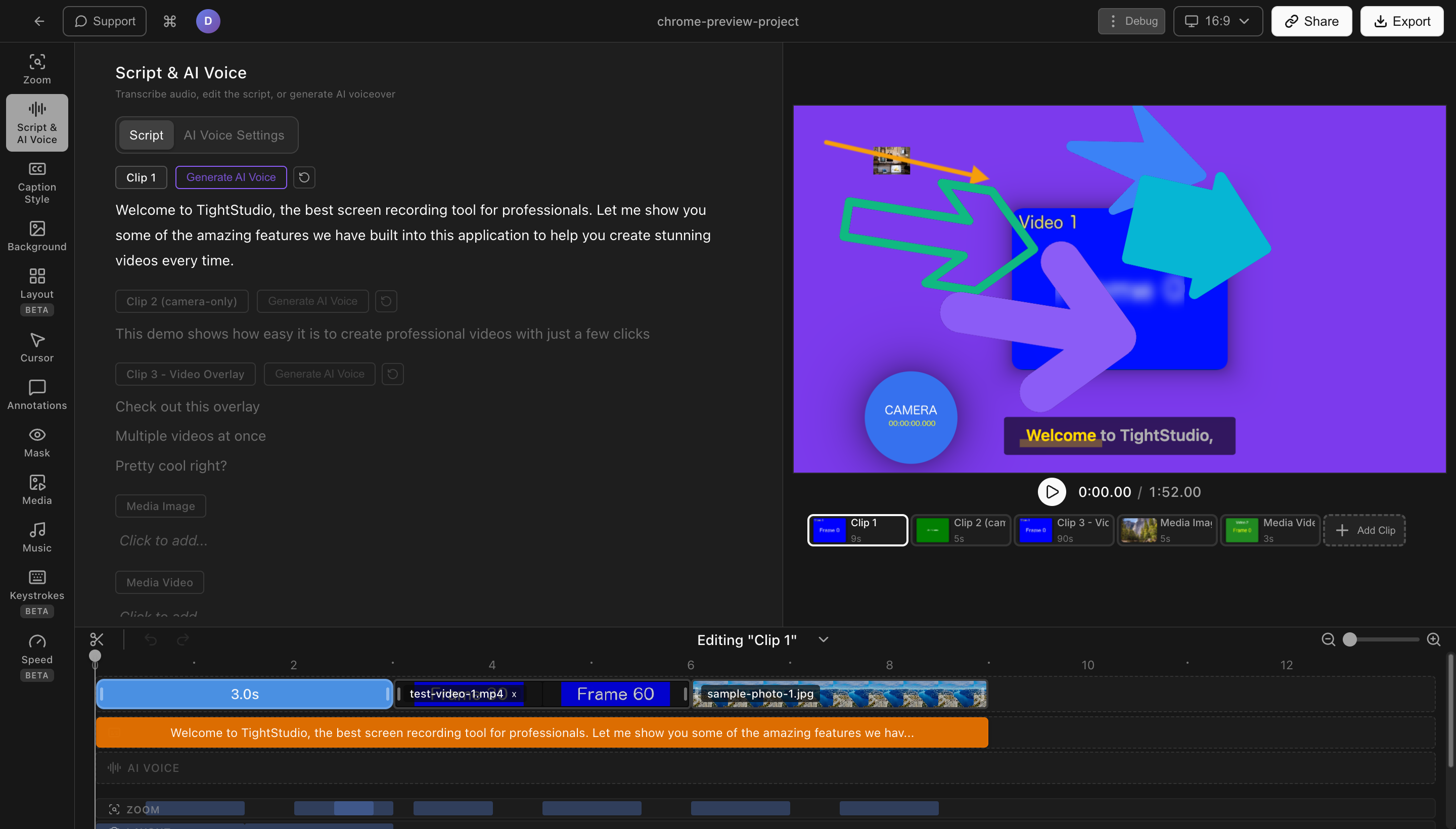Open the Media panel
Viewport: 1456px width, 829px height.
(x=37, y=489)
